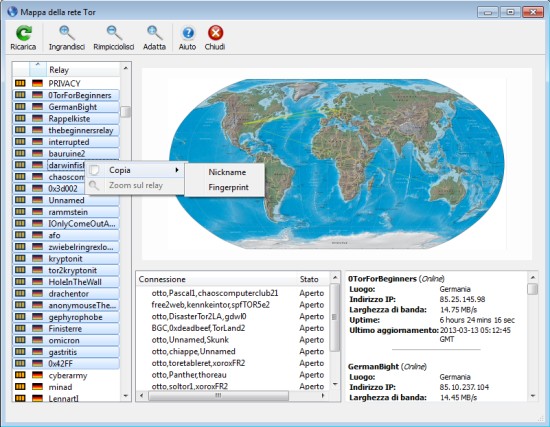This screenshot has height=427, width=550.
Task: Fit the map with the Adatta icon
Action: click(154, 33)
